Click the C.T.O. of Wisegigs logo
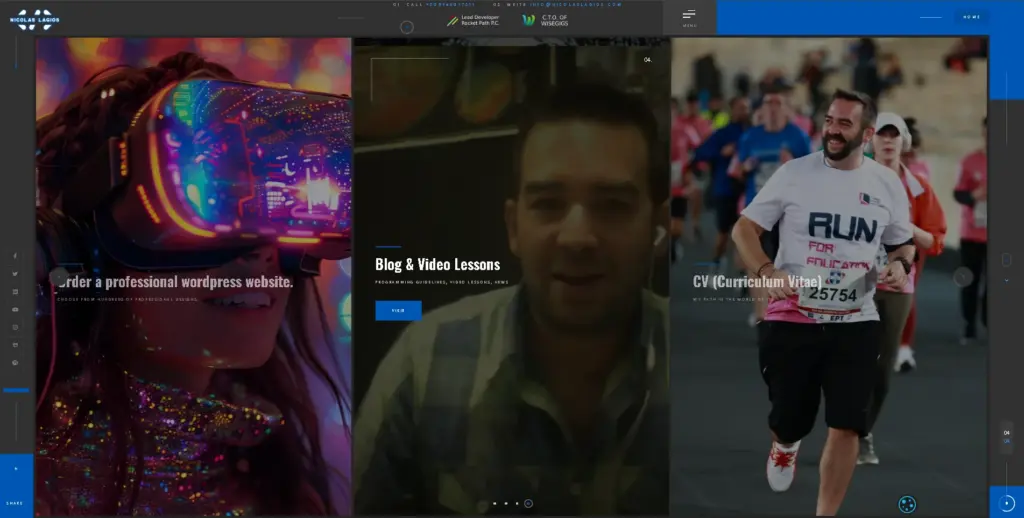 tap(546, 20)
